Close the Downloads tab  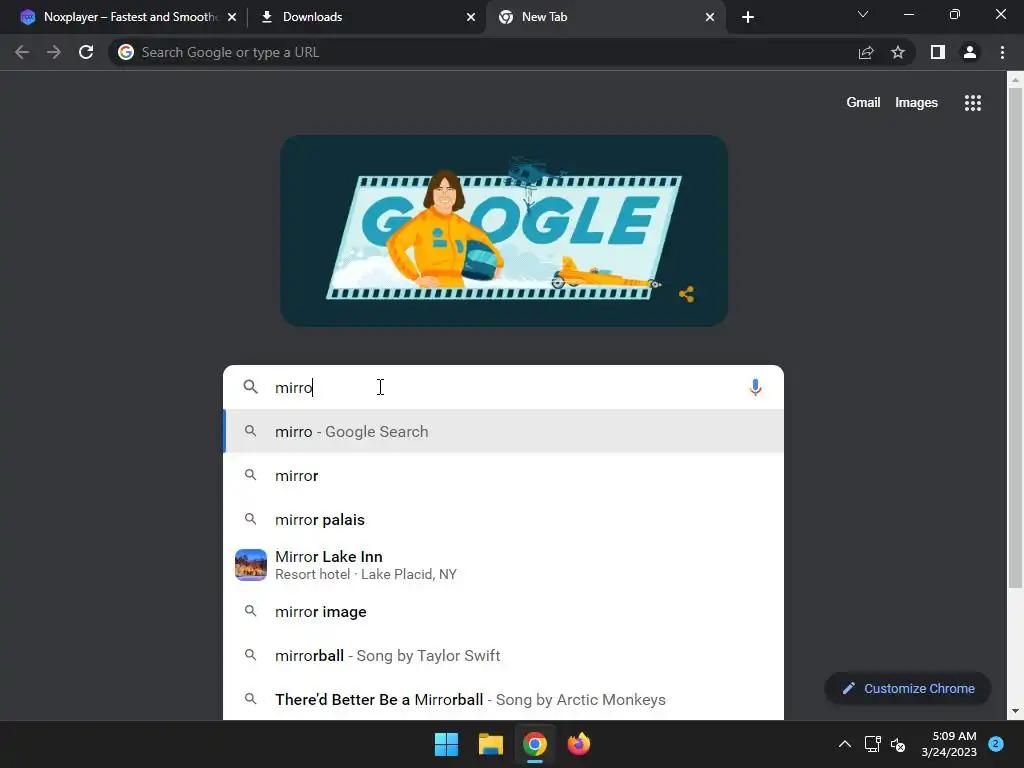(471, 17)
